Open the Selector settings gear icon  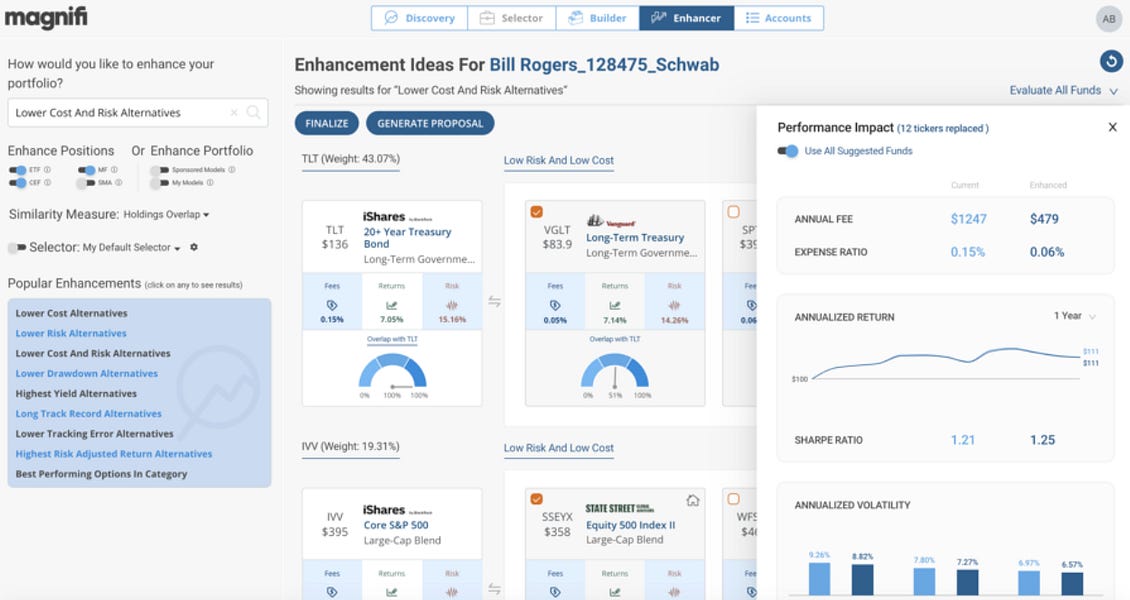195,247
